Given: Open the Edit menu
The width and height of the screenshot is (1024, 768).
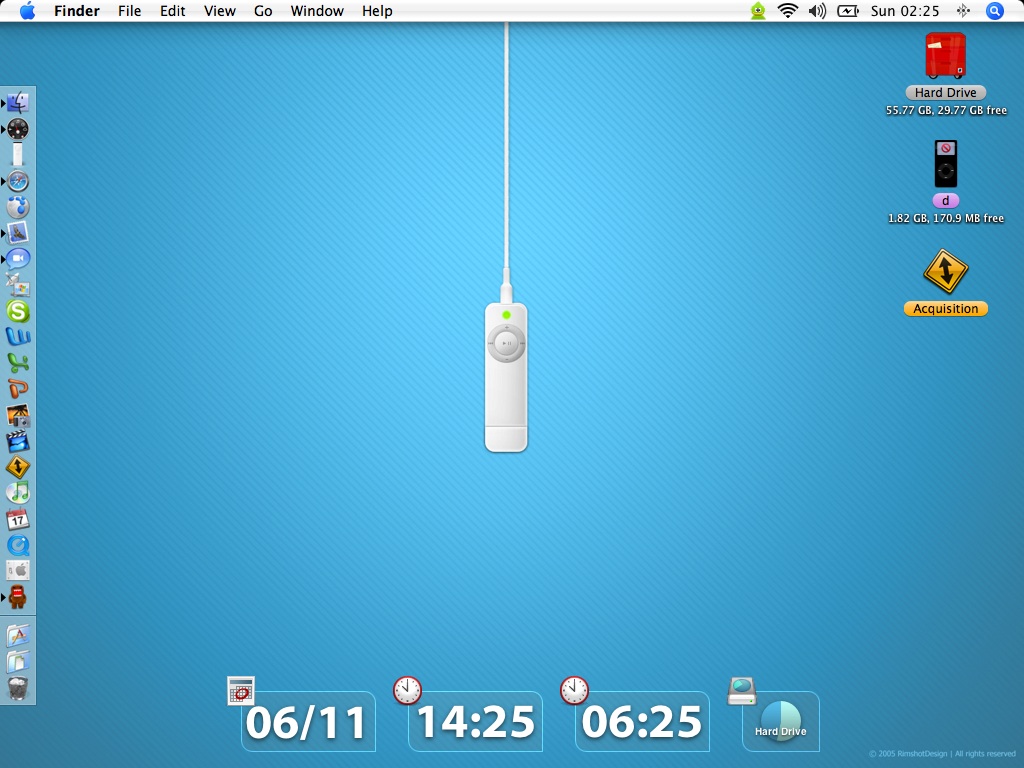Looking at the screenshot, I should pyautogui.click(x=172, y=11).
